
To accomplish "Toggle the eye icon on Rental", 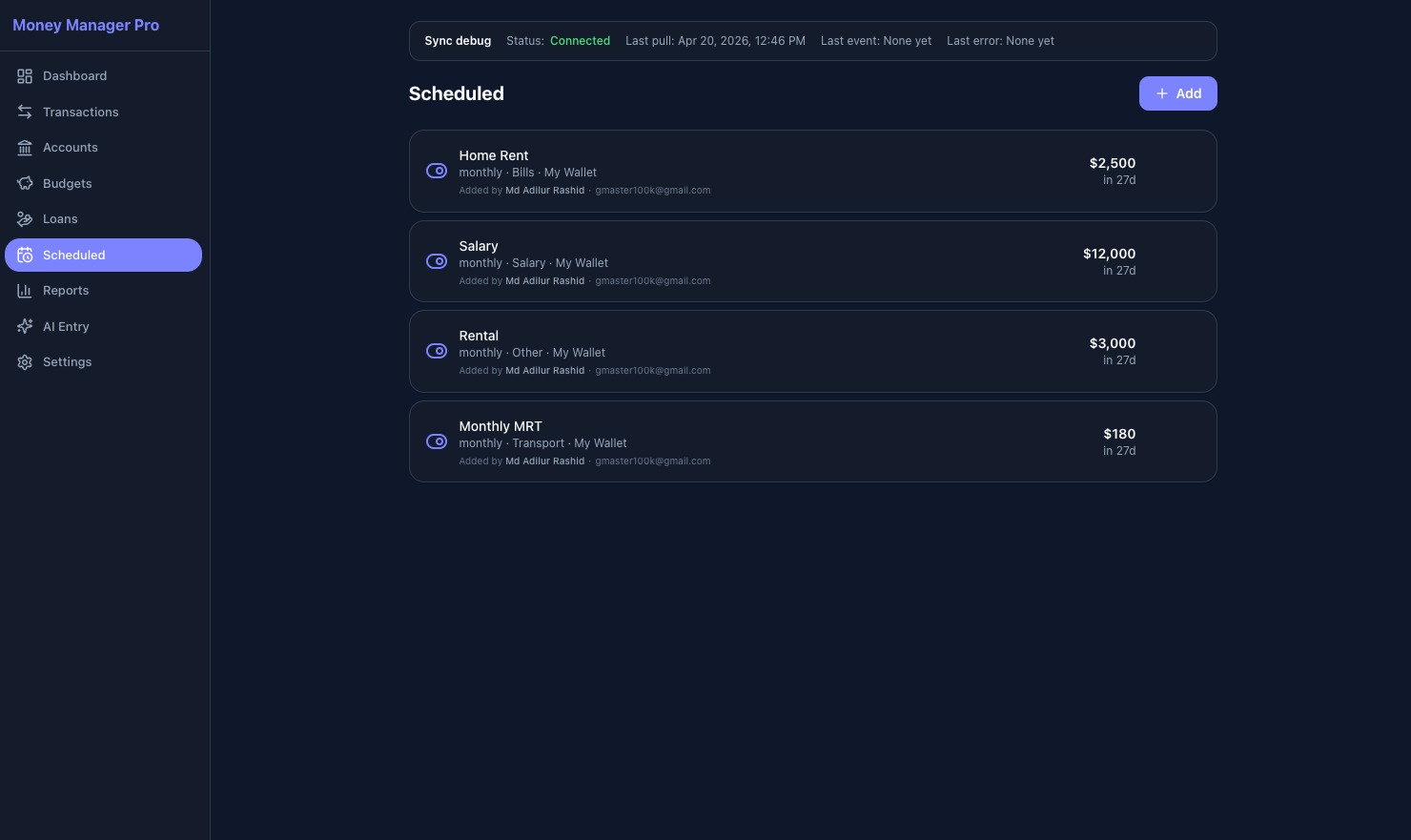I will coord(437,351).
